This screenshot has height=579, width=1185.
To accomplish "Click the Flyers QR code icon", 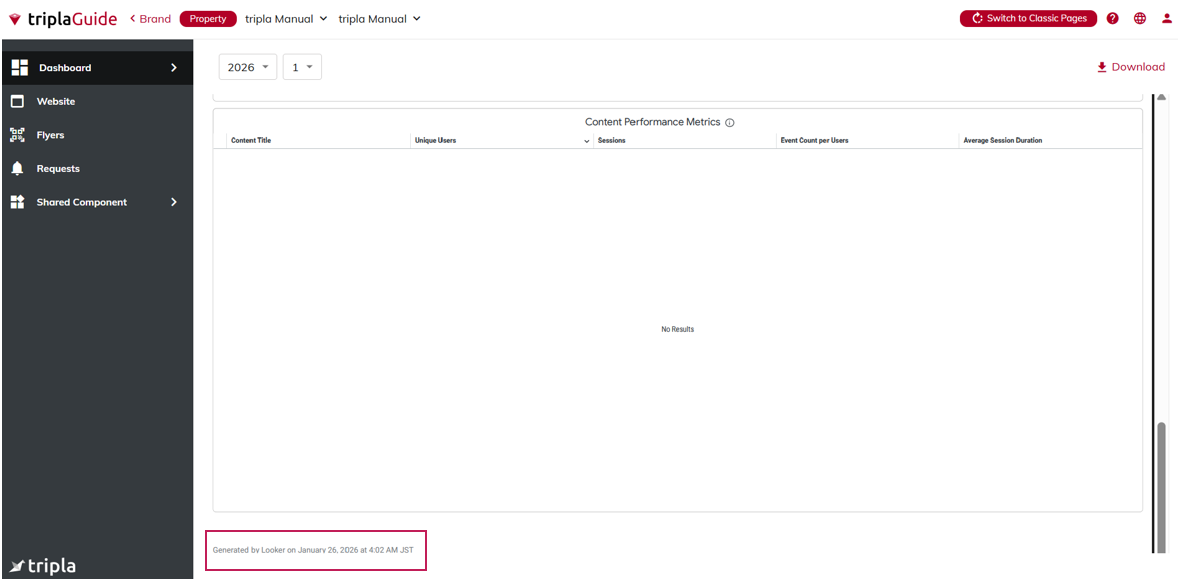I will 17,135.
